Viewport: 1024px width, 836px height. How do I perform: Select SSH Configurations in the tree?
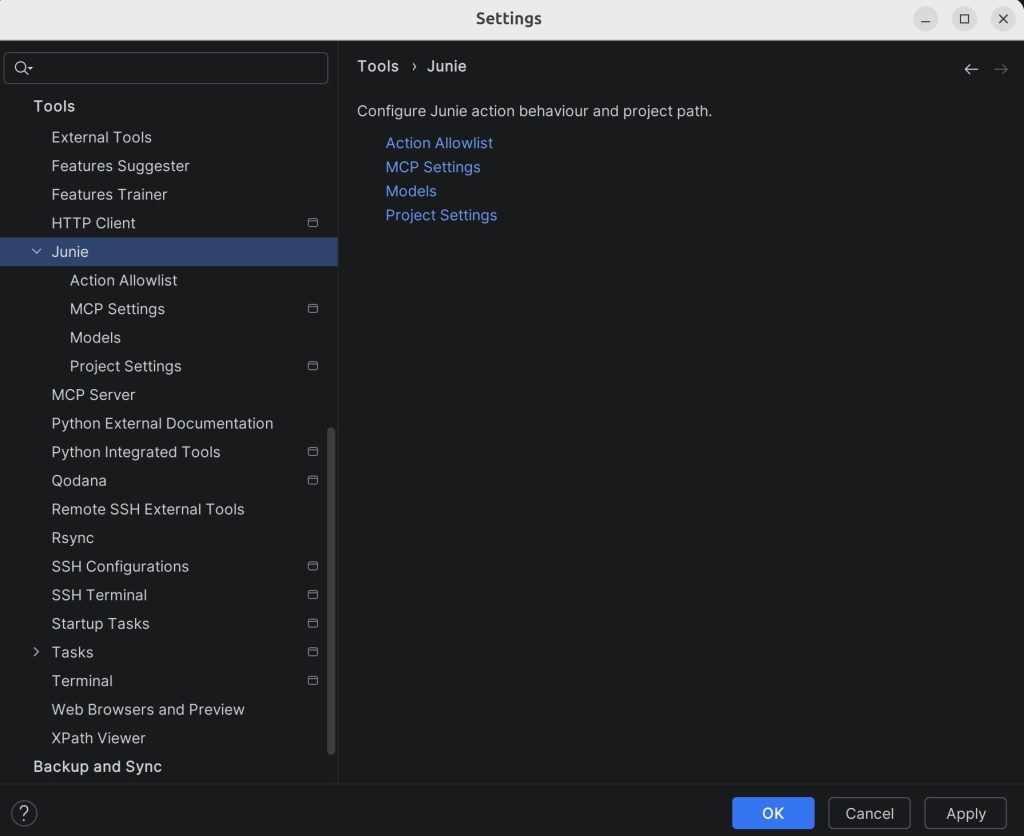tap(168, 566)
